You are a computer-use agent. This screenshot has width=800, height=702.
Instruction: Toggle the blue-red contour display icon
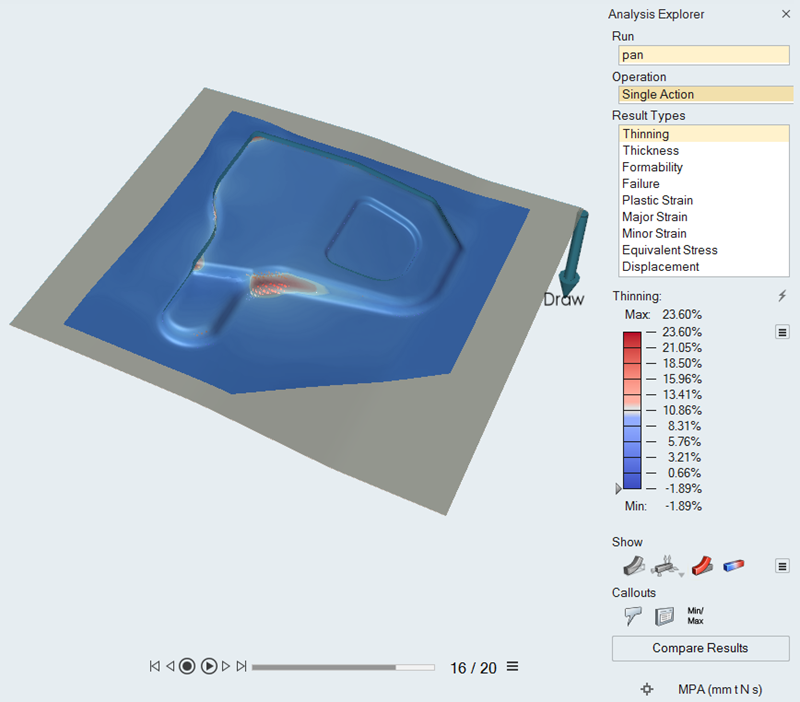coord(734,566)
